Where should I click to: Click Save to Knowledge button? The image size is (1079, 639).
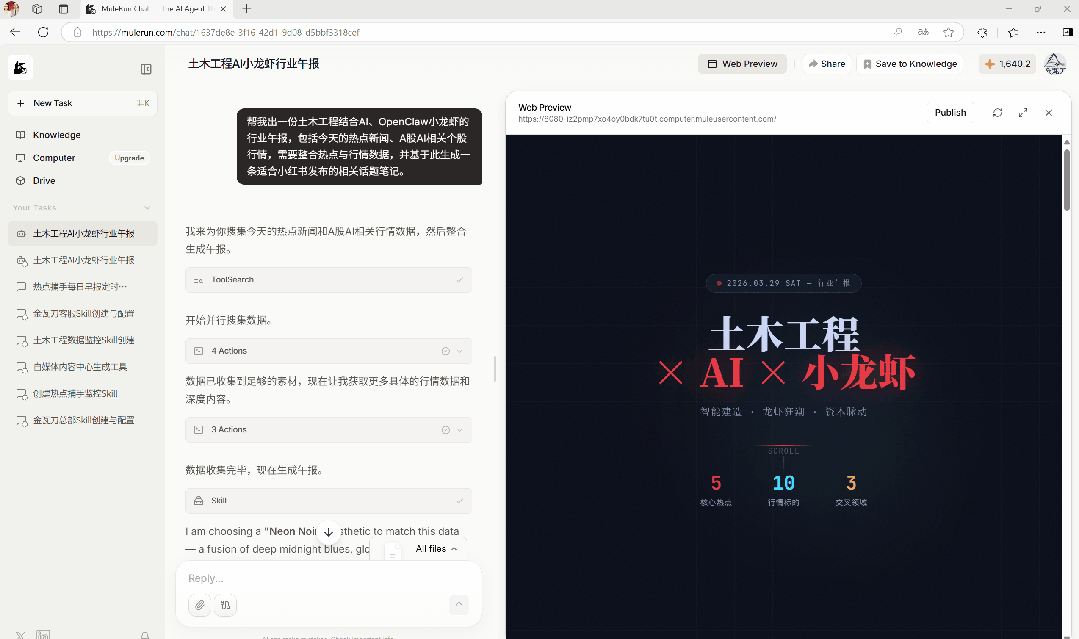tap(910, 64)
